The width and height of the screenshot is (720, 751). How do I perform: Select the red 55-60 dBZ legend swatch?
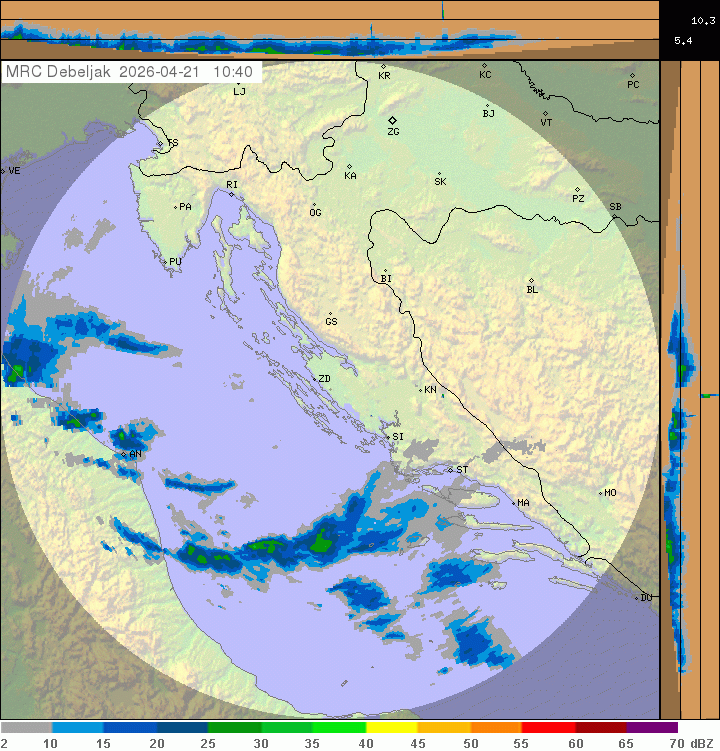[548, 728]
